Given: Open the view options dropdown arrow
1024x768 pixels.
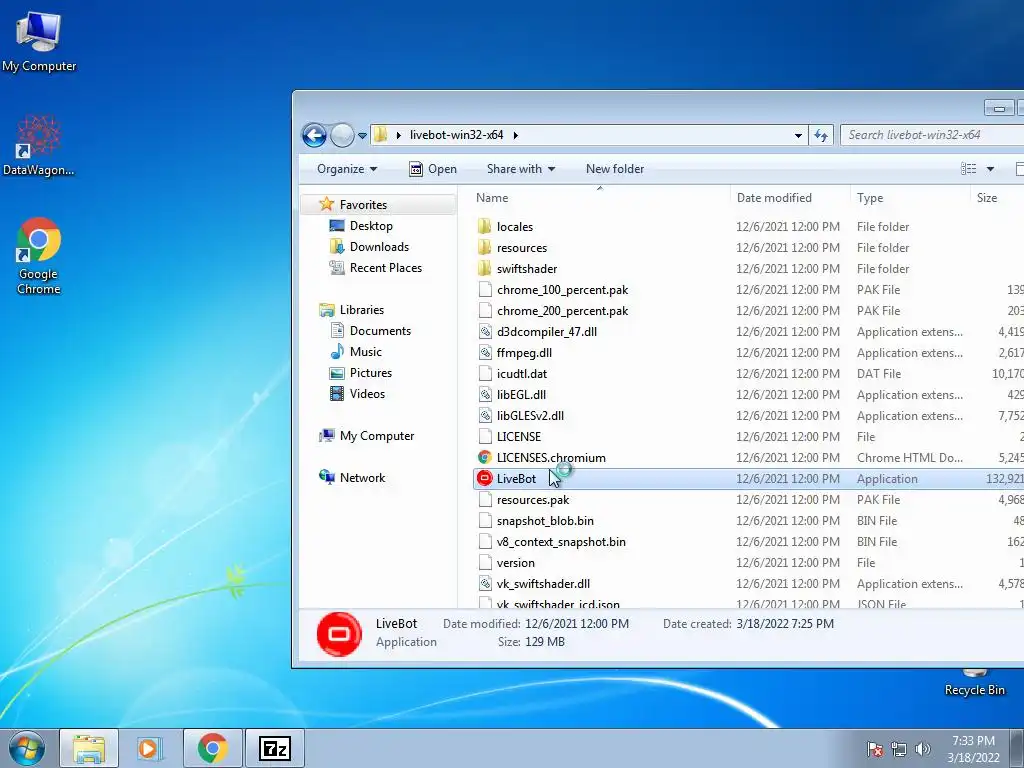Looking at the screenshot, I should click(x=990, y=169).
